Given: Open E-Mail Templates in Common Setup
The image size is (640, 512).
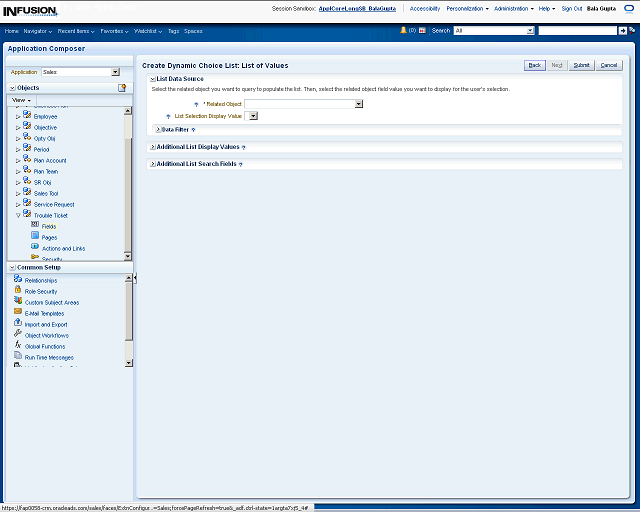Looking at the screenshot, I should pyautogui.click(x=44, y=313).
